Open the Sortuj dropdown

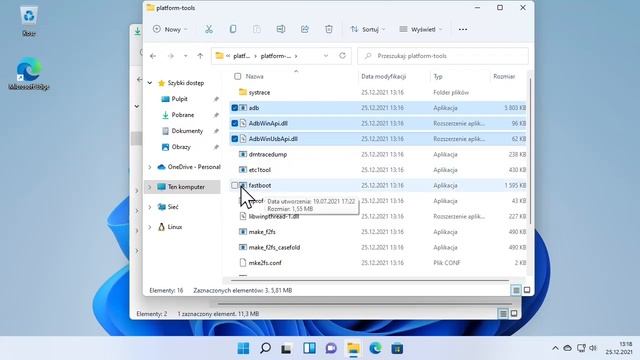(368, 29)
